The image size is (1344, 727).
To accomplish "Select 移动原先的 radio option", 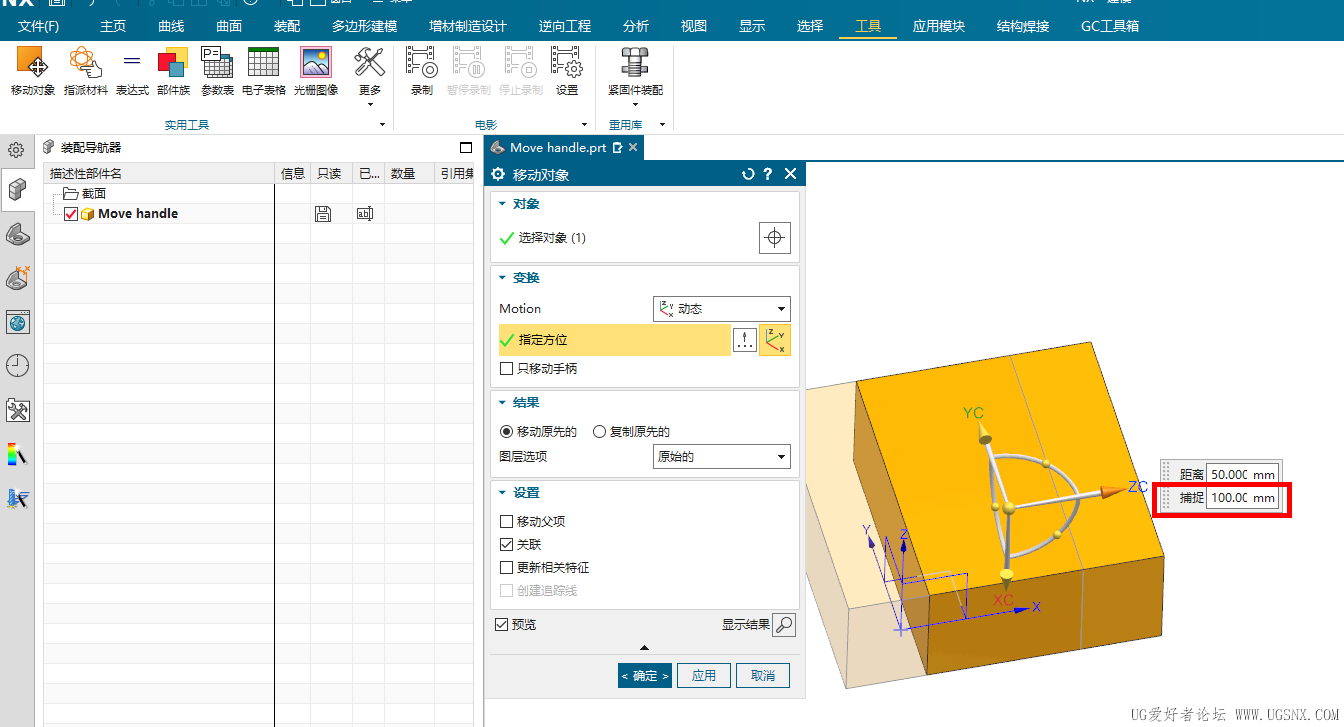I will 507,432.
